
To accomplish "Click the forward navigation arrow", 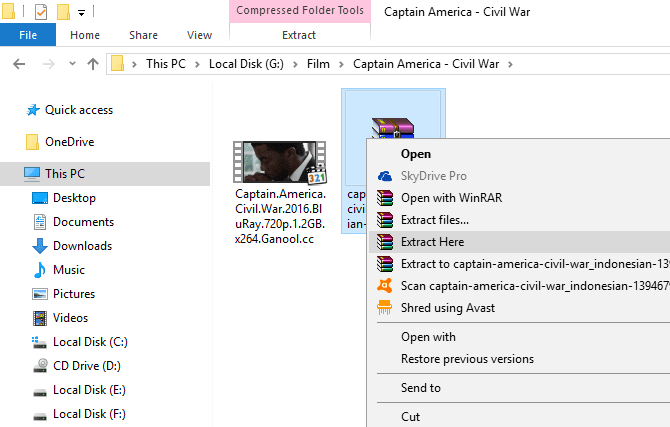I will coord(49,64).
